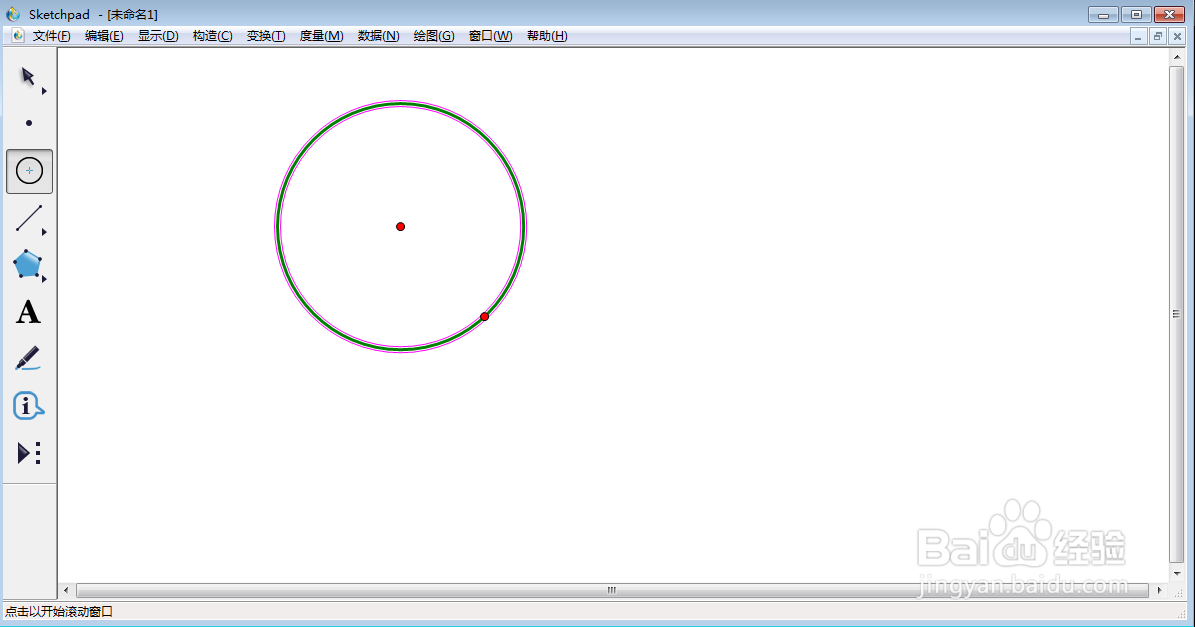Image resolution: width=1195 pixels, height=627 pixels.
Task: Open the 变换(T) menu
Action: (x=266, y=36)
